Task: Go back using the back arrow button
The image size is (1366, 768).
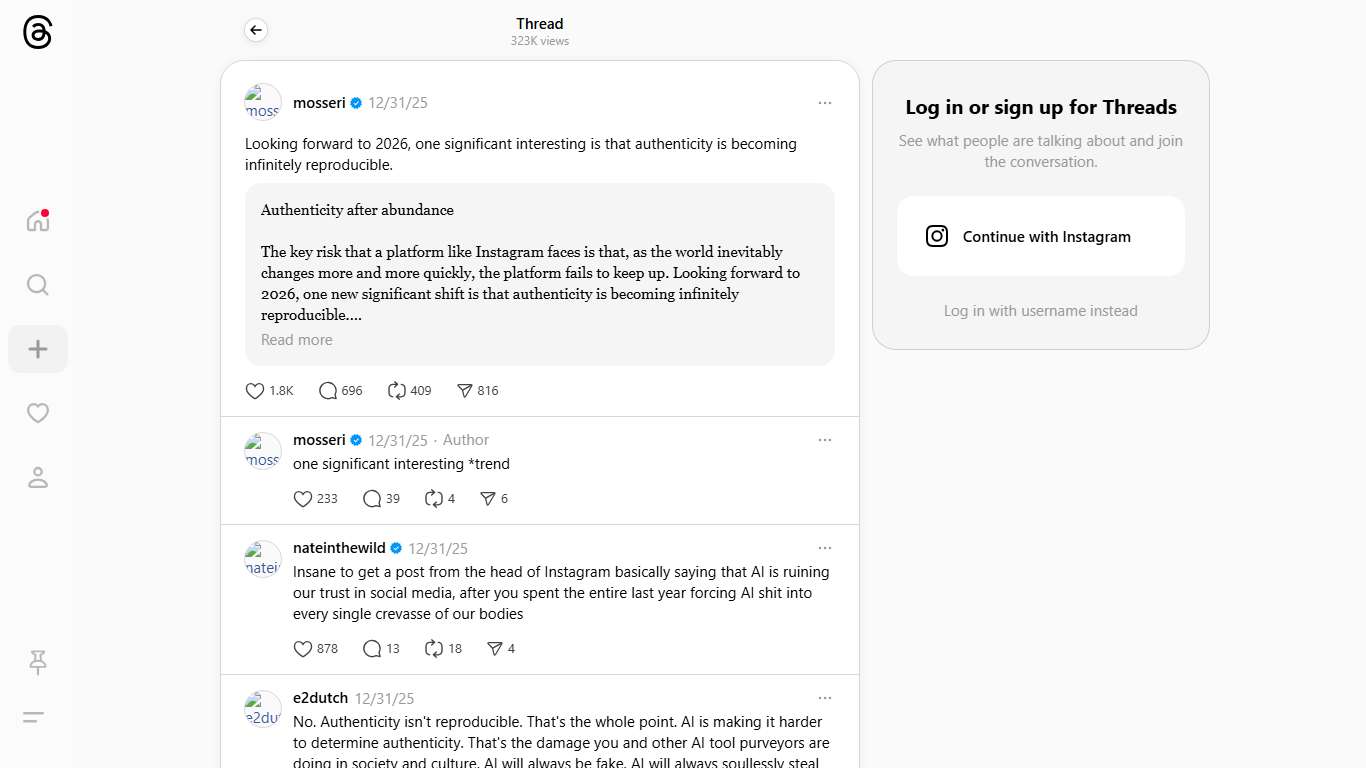Action: pos(256,30)
